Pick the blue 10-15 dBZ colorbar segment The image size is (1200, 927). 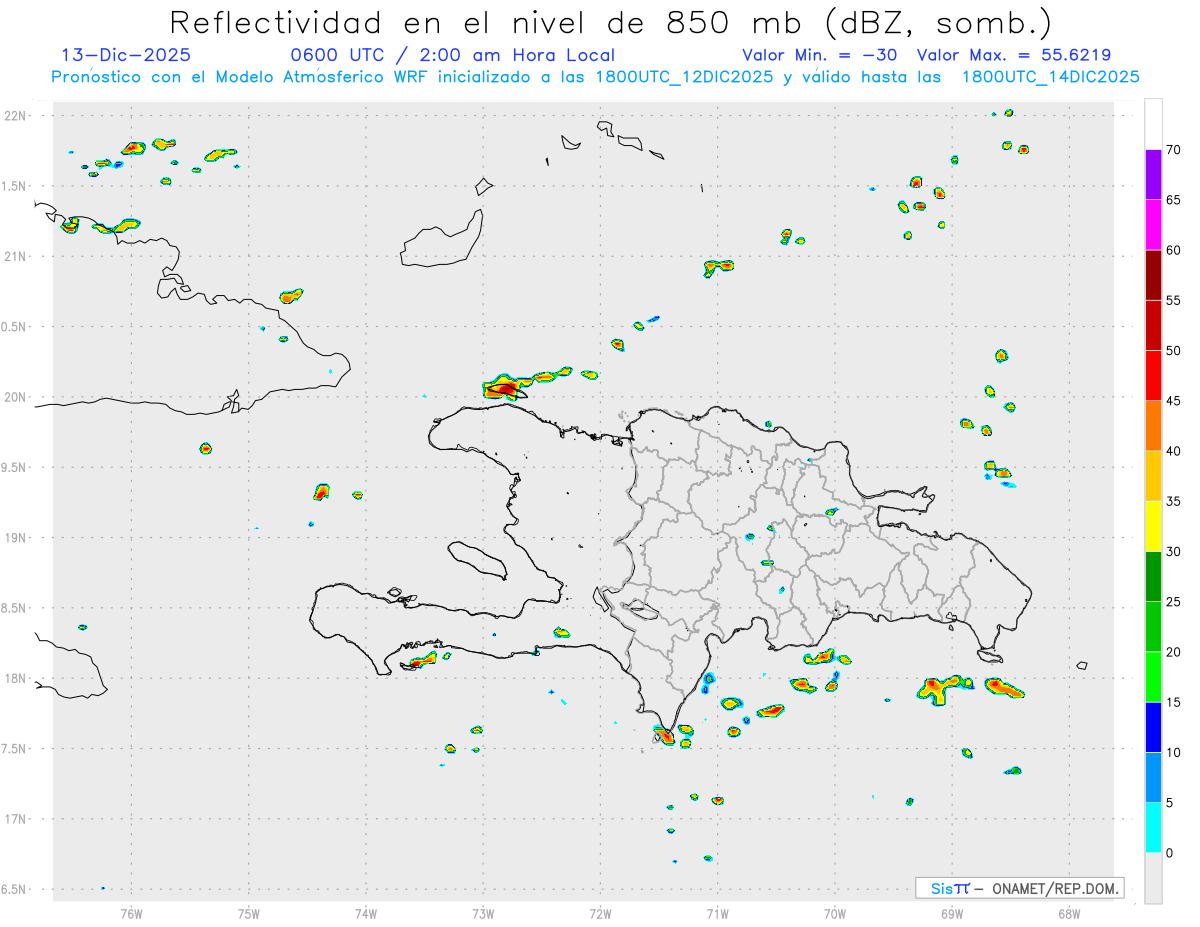(1153, 727)
